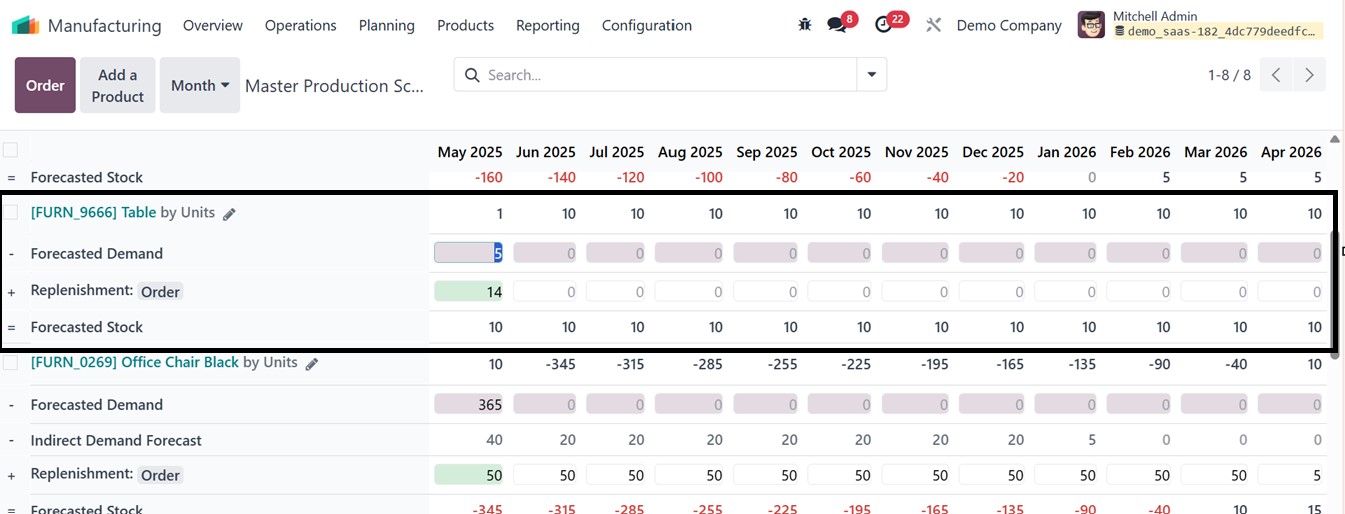Open the search options dropdown arrow
The height and width of the screenshot is (514, 1345).
pos(872,75)
